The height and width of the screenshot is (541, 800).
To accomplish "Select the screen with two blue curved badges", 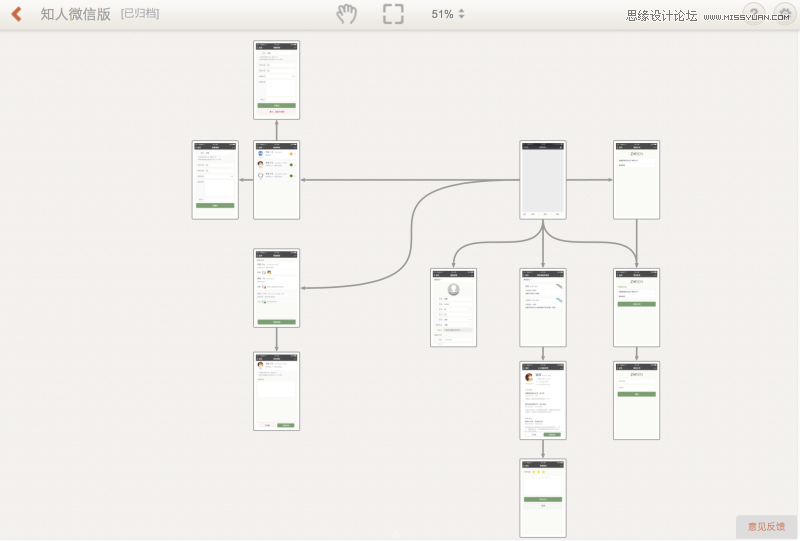I will pyautogui.click(x=543, y=307).
